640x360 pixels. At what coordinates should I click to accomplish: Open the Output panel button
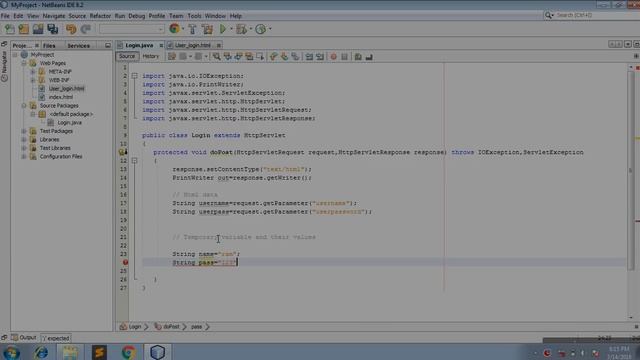pos(24,338)
